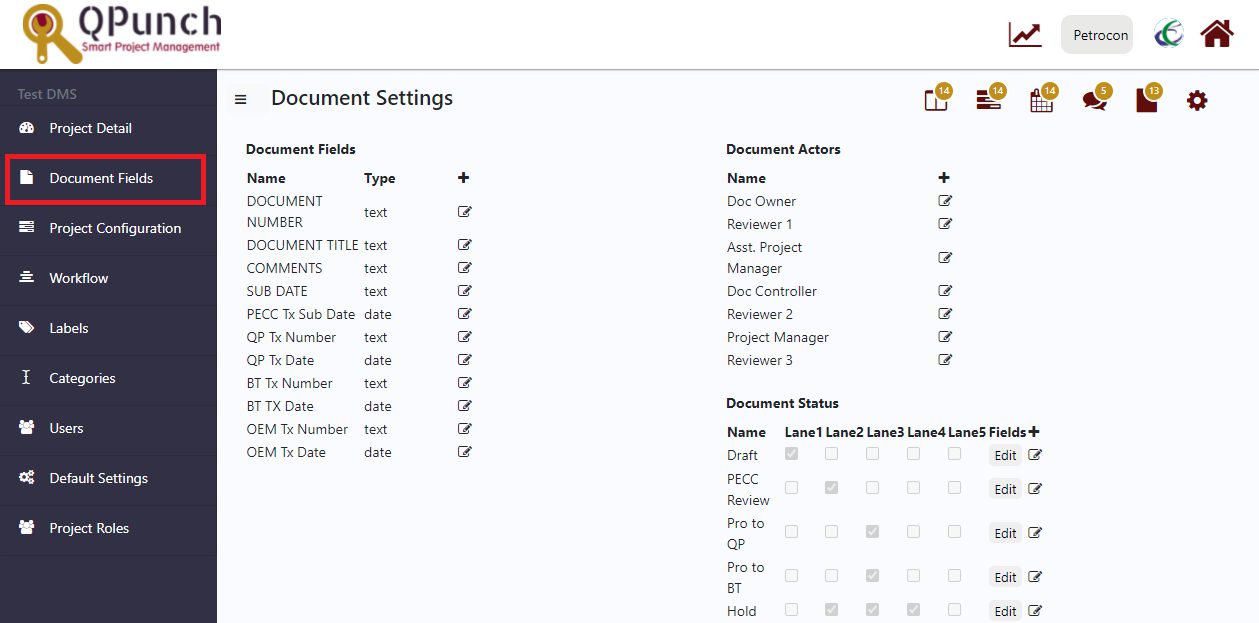Enable Lane5 checkbox on the Hold row
Image resolution: width=1259 pixels, height=623 pixels.
point(953,609)
